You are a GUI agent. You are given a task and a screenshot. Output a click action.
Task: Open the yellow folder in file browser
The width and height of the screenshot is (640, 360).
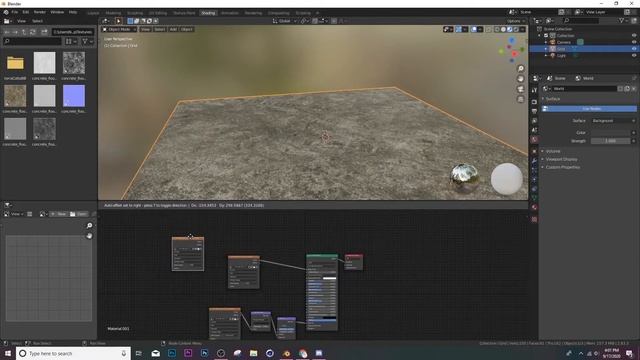point(15,63)
